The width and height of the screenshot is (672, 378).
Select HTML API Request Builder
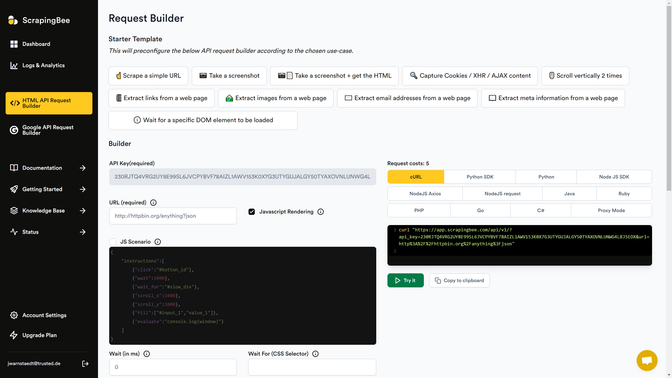tap(49, 103)
